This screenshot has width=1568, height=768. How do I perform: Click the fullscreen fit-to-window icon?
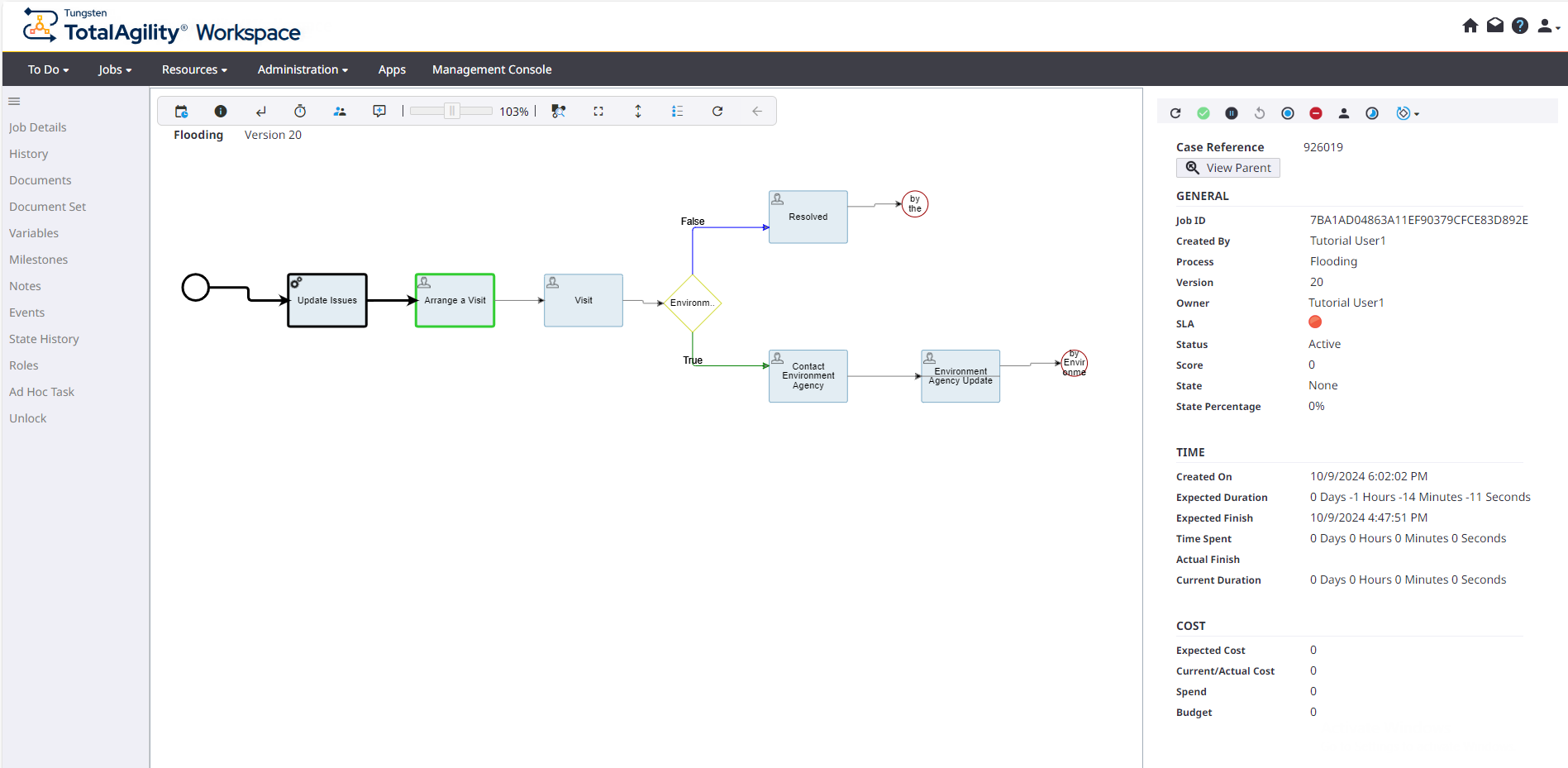click(x=598, y=112)
